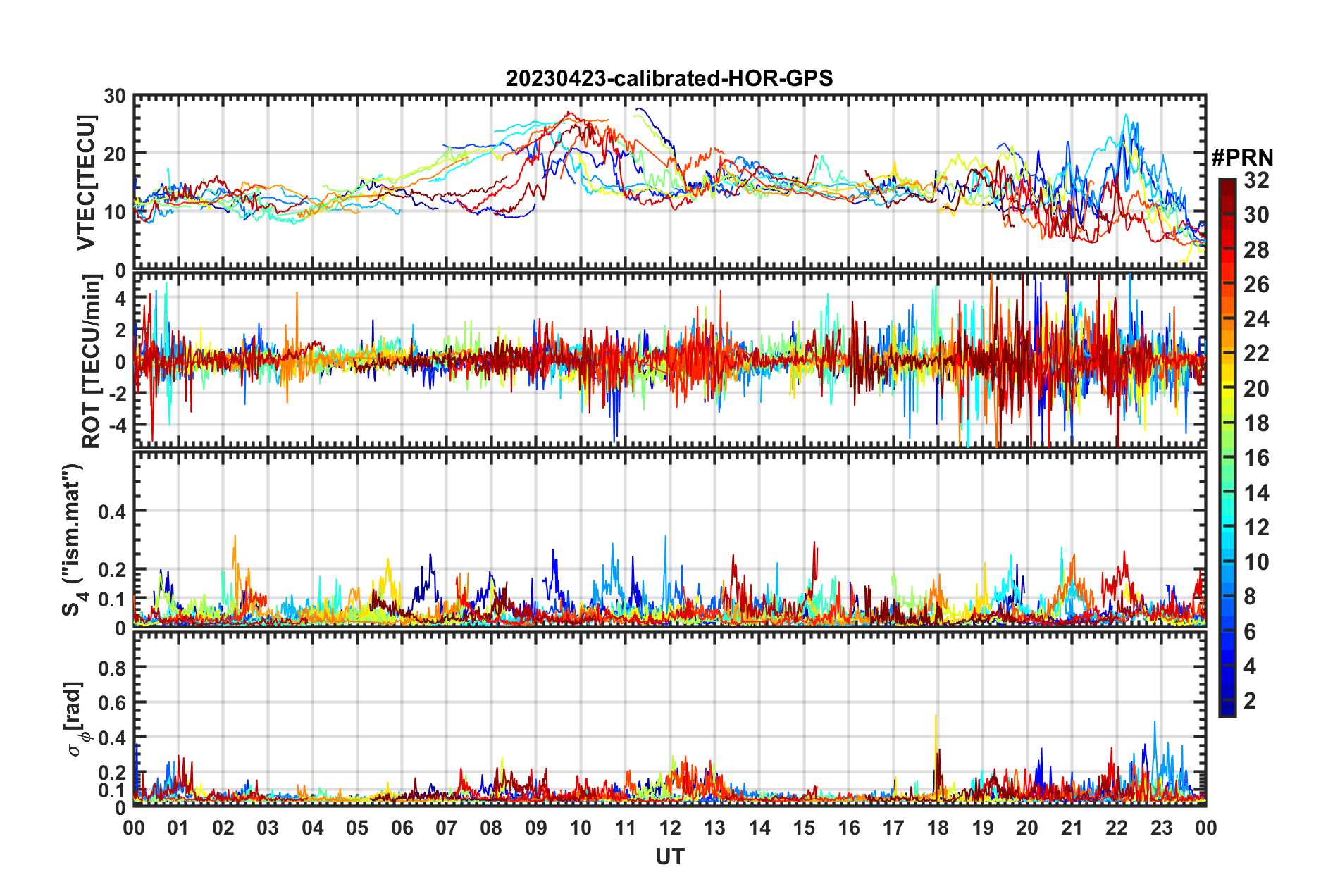This screenshot has height=896, width=1340.
Task: Click PRN colorbar tick label 12
Action: (1256, 527)
